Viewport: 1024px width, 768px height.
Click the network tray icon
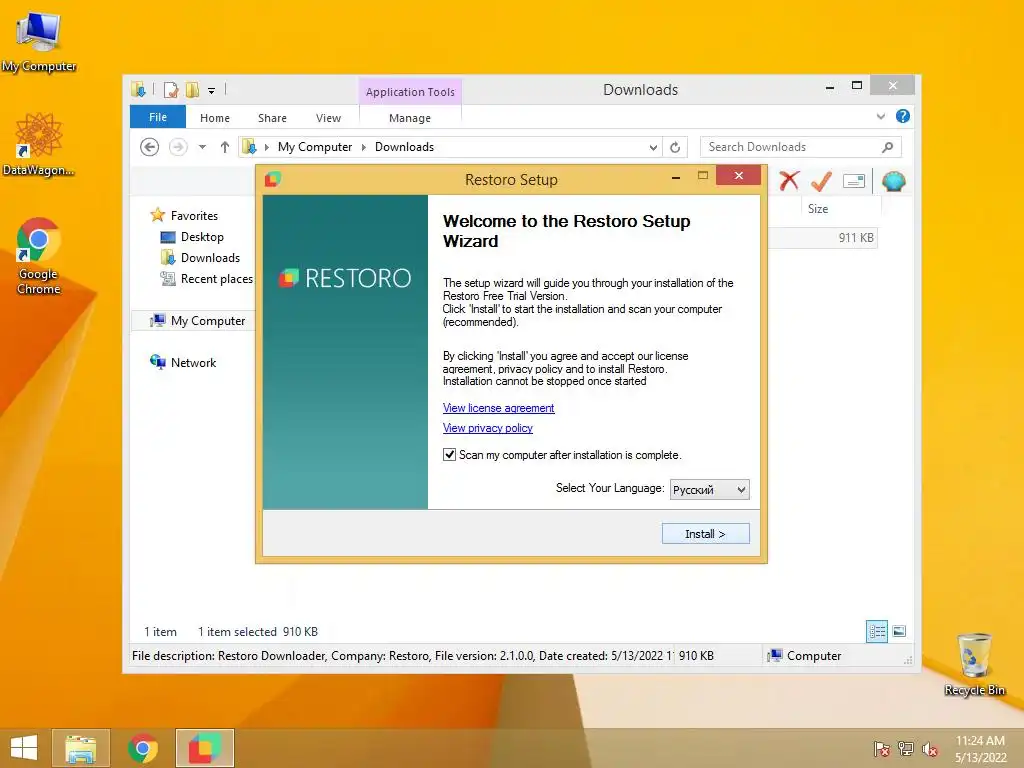click(906, 749)
